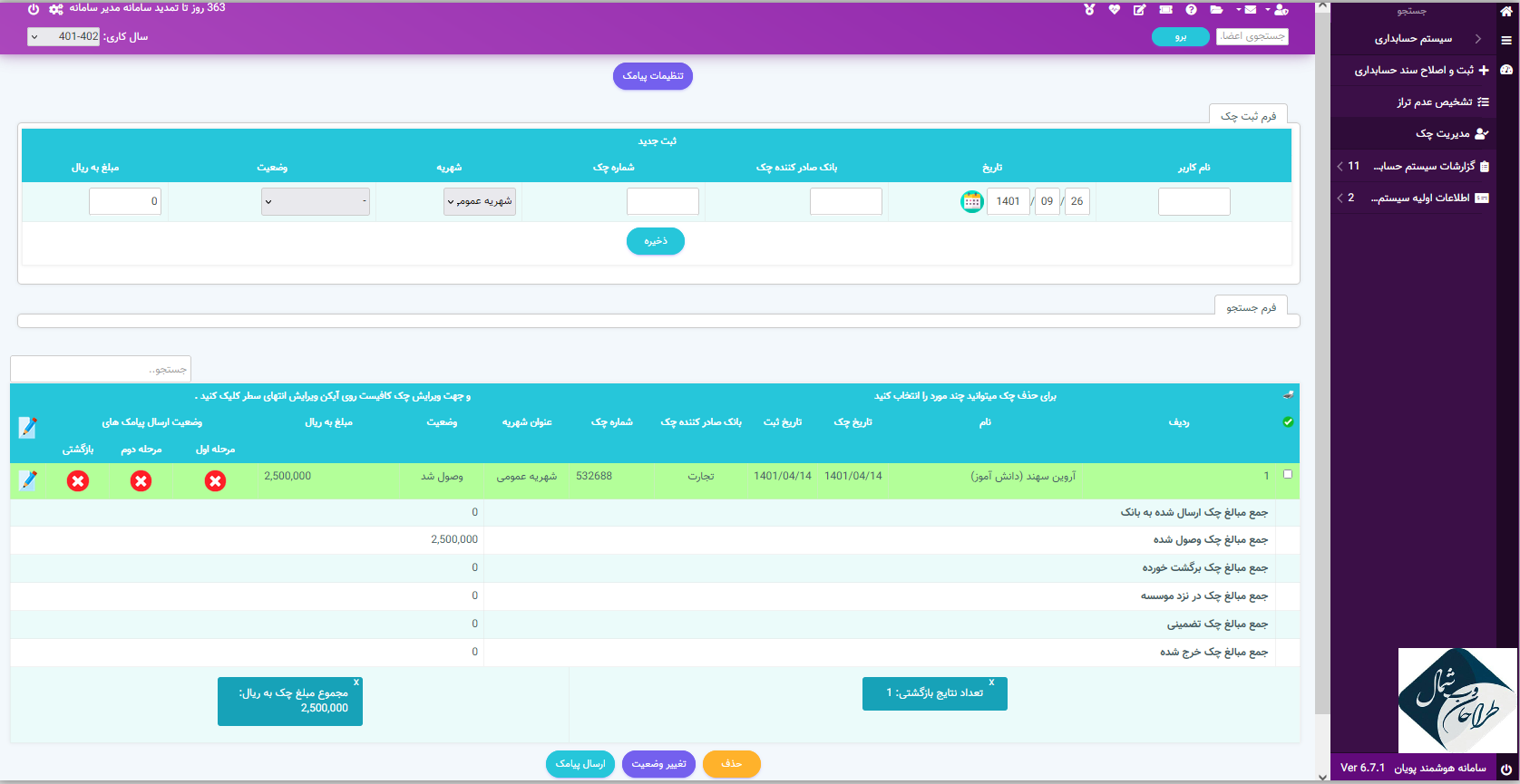Click the power icon beside Ver 6.7.1
Viewport: 1520px width, 784px height.
pos(1506,769)
